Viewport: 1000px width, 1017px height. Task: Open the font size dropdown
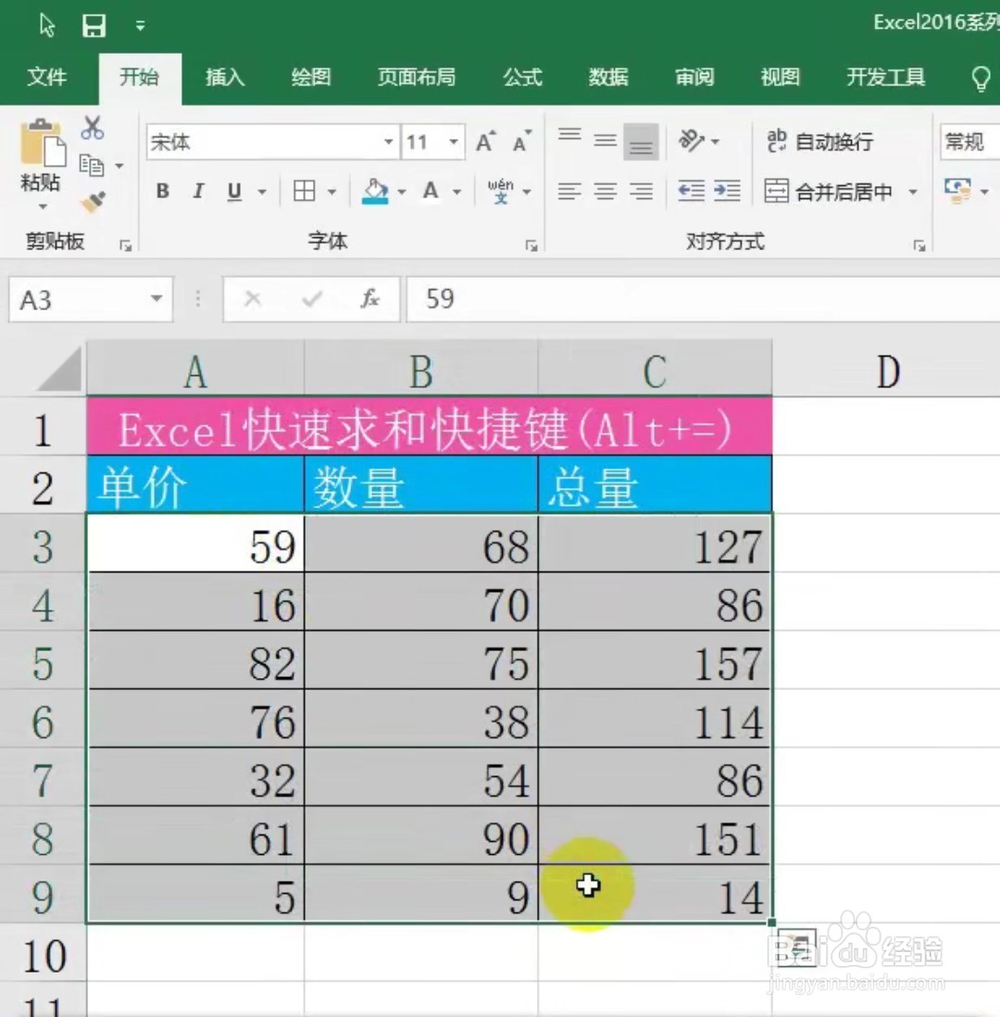pyautogui.click(x=452, y=142)
